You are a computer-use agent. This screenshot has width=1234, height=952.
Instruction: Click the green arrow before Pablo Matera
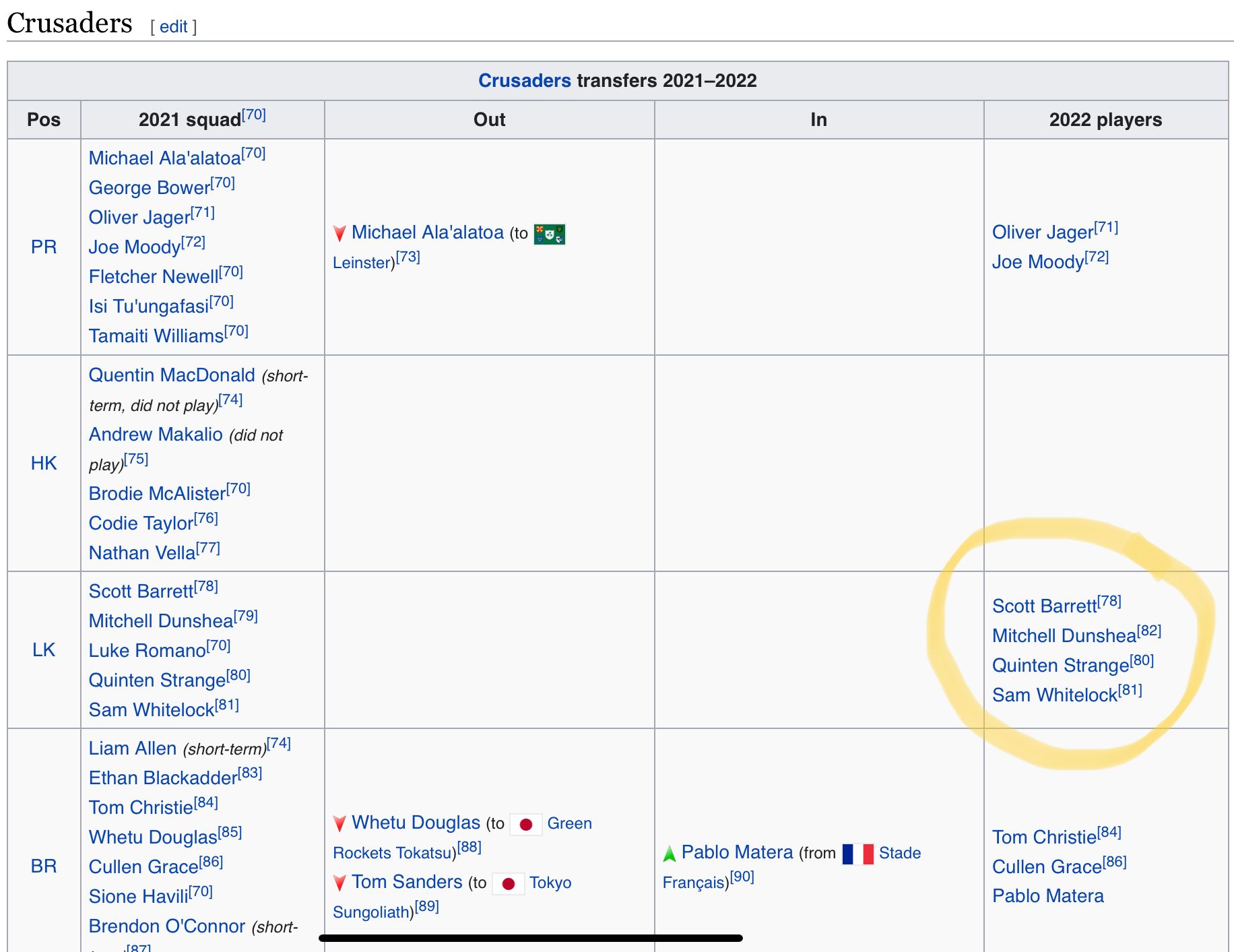[x=670, y=854]
